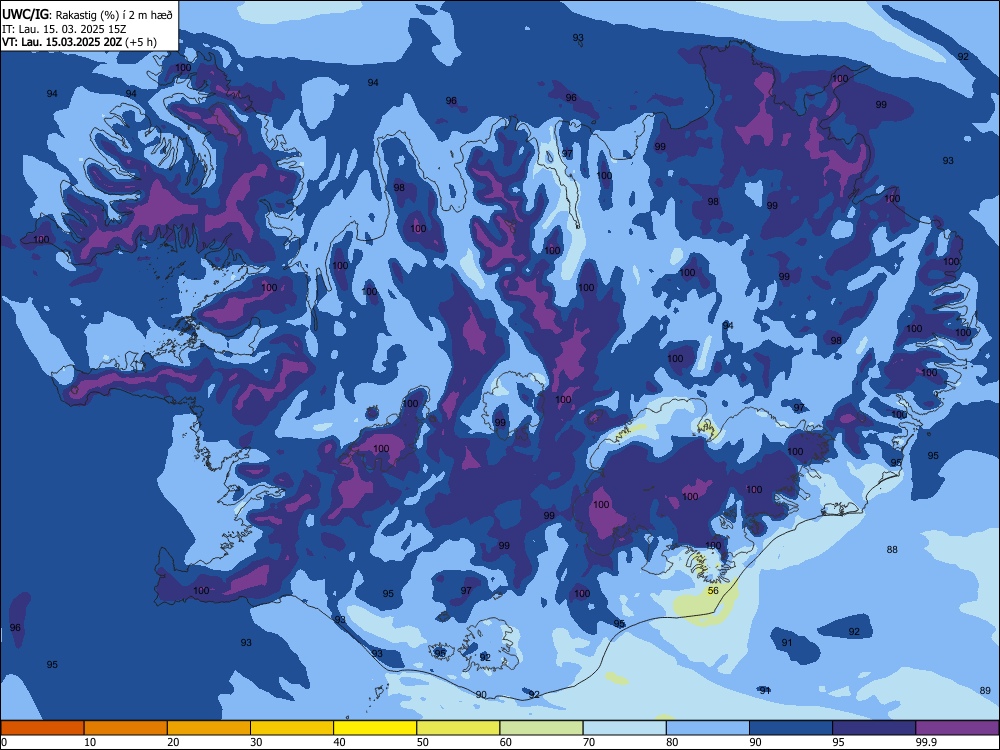Click the orange 10–20 legend swatch
1000x750 pixels.
[x=126, y=728]
